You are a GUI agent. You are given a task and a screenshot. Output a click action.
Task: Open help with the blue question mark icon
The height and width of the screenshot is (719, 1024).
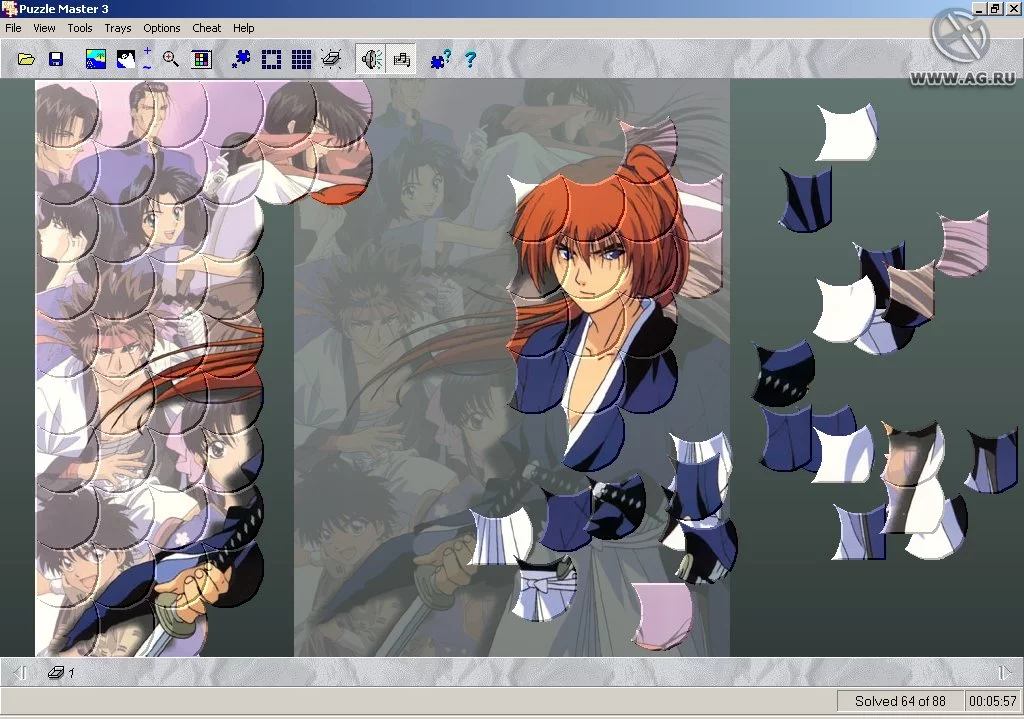pos(470,59)
